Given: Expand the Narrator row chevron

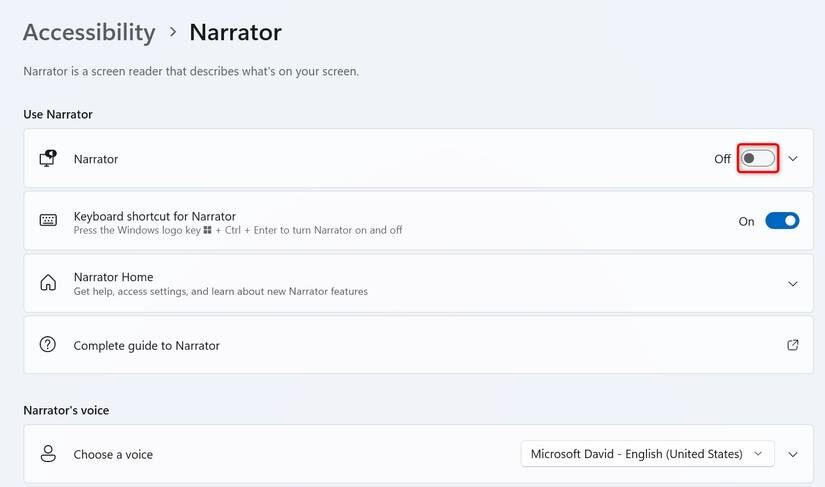Looking at the screenshot, I should click(x=792, y=158).
